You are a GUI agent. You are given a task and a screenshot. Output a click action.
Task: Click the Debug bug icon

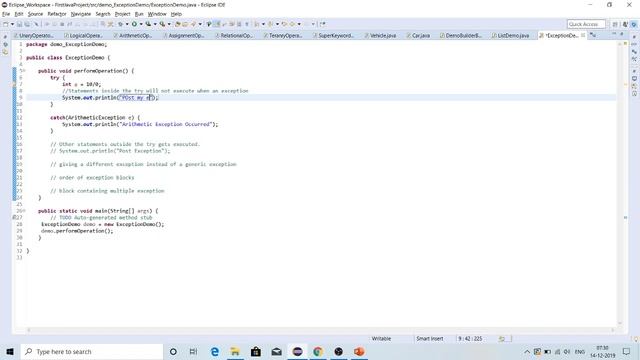[120, 24]
